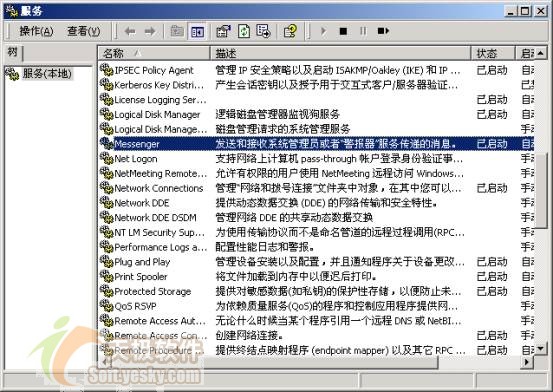
Task: Start the service with play icon
Action: pyautogui.click(x=323, y=31)
